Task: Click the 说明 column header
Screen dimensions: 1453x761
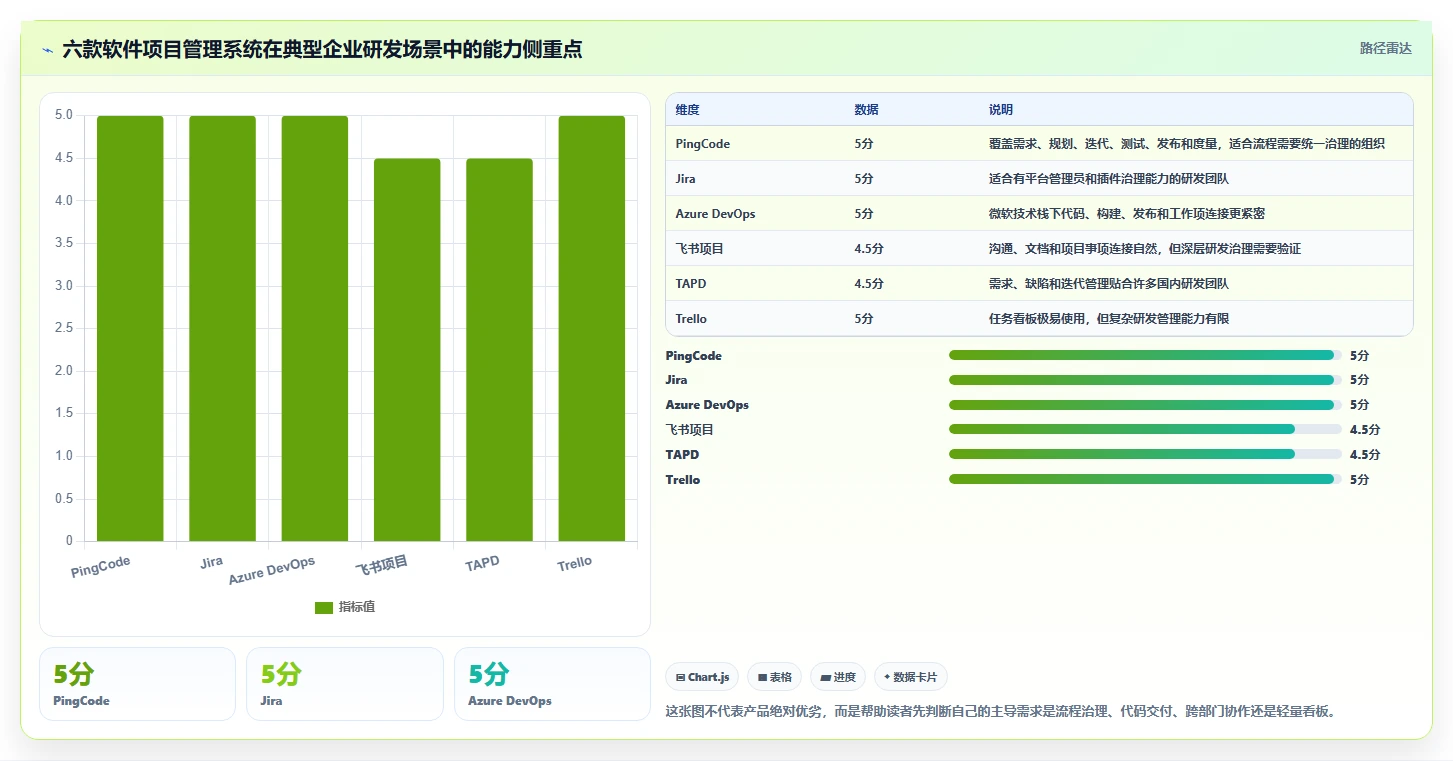Action: tap(1001, 110)
